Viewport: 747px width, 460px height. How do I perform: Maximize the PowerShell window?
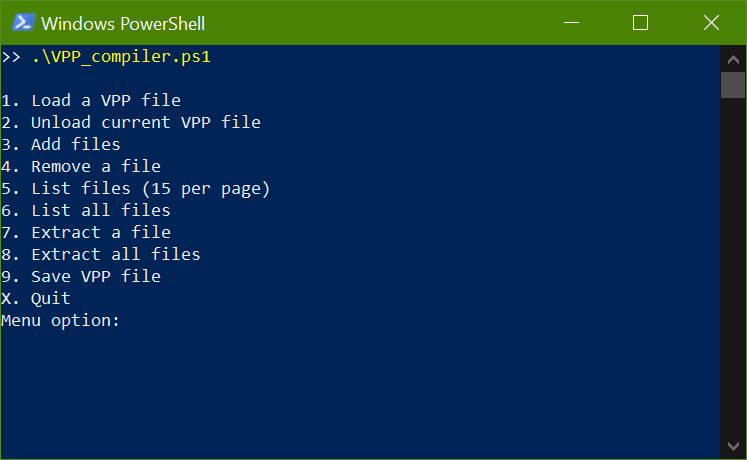pos(640,22)
